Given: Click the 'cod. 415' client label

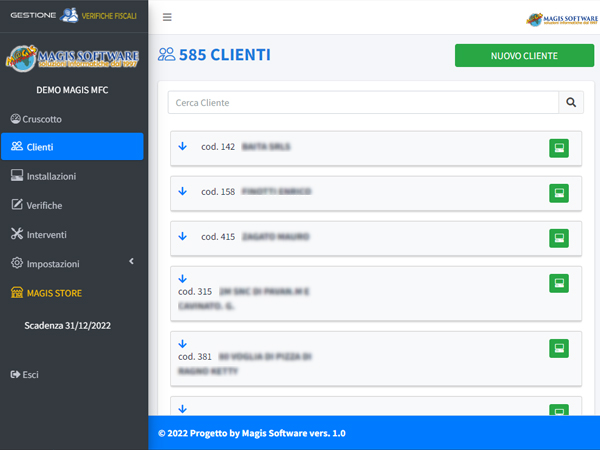Looking at the screenshot, I should click(x=218, y=237).
